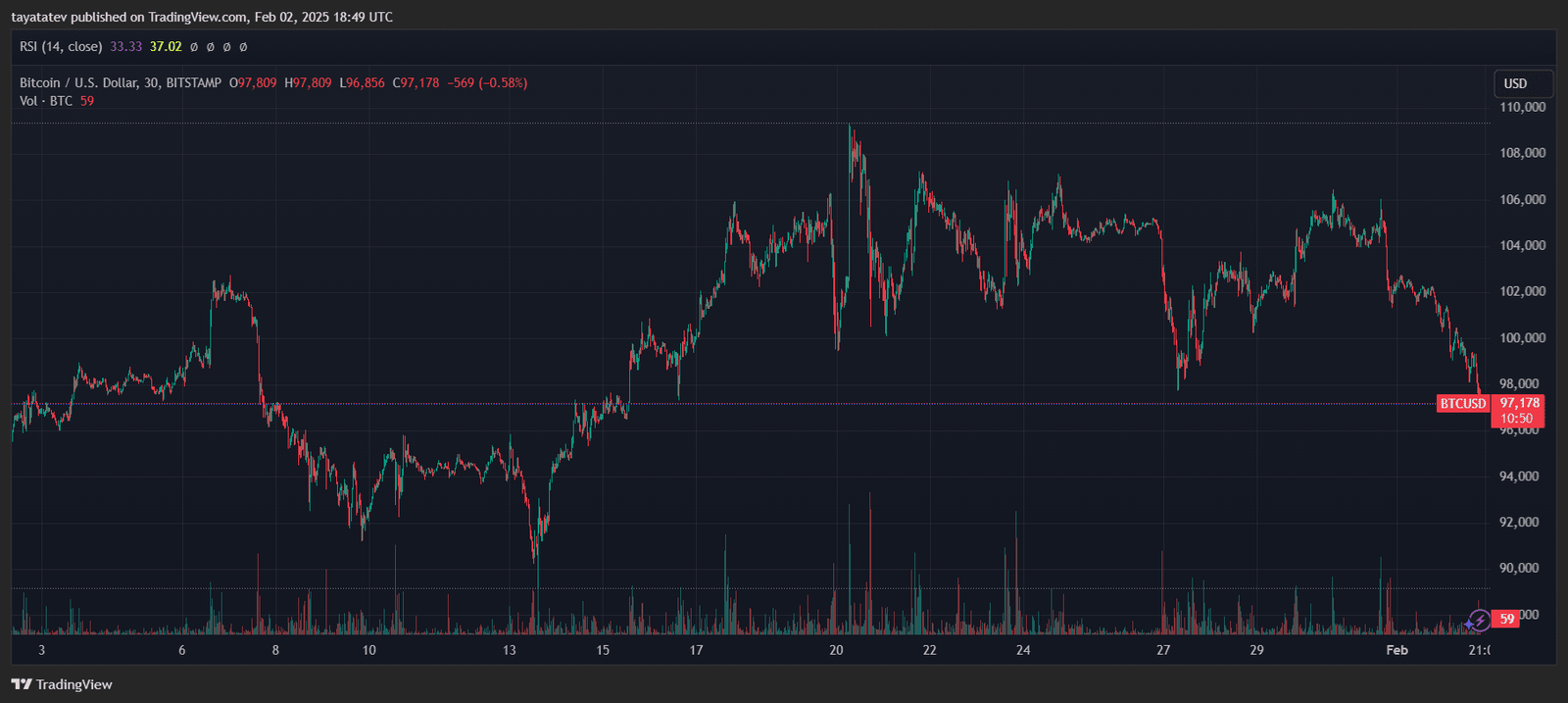Select the Vol · BTC legend label

point(46,101)
